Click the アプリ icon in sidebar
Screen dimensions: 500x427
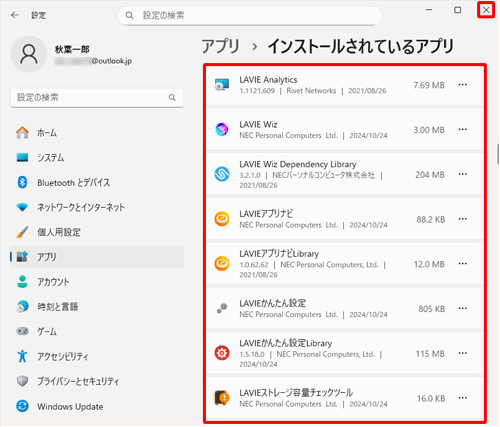[22, 257]
